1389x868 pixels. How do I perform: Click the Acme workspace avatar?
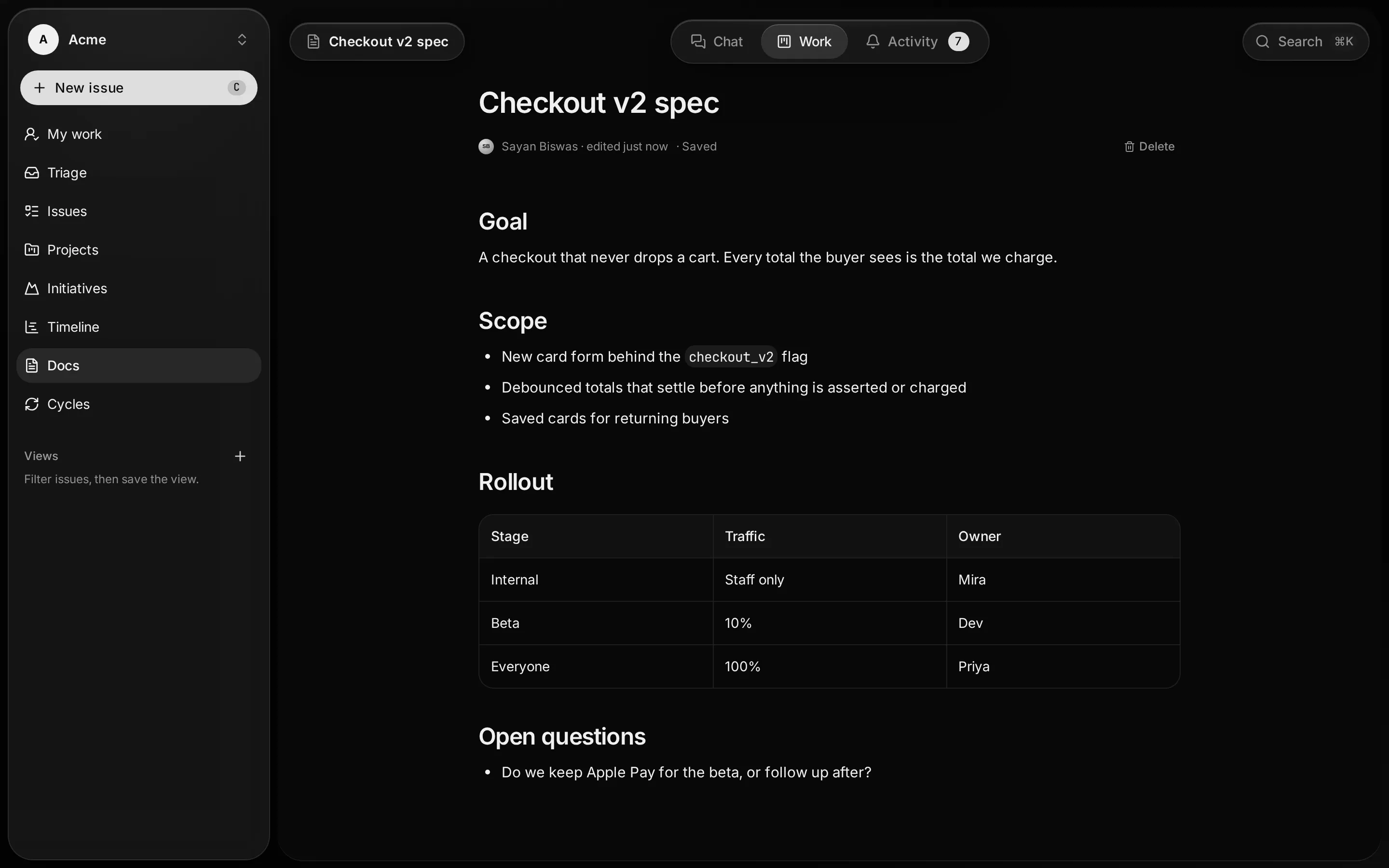[43, 40]
